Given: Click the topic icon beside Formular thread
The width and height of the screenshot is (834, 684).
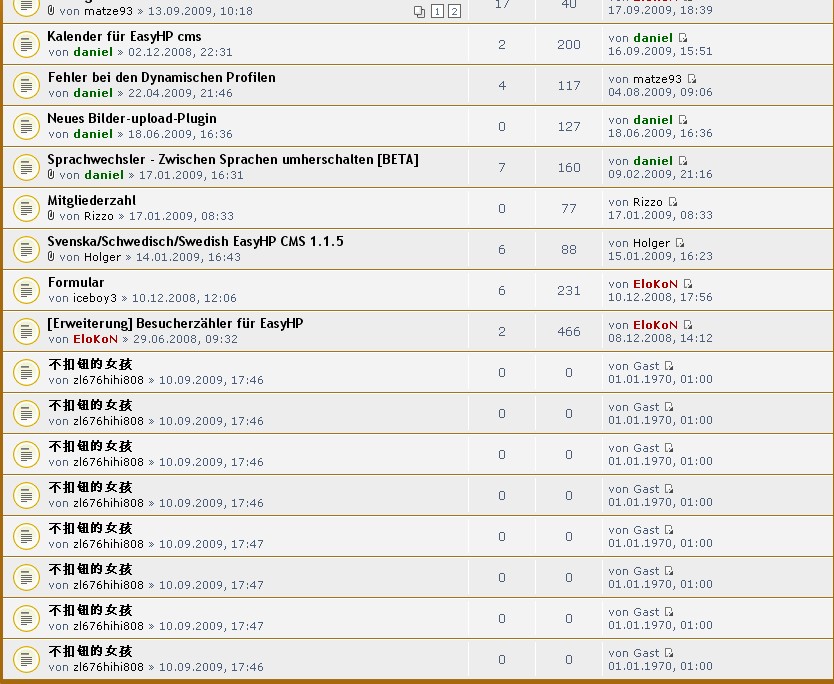Looking at the screenshot, I should tap(25, 290).
